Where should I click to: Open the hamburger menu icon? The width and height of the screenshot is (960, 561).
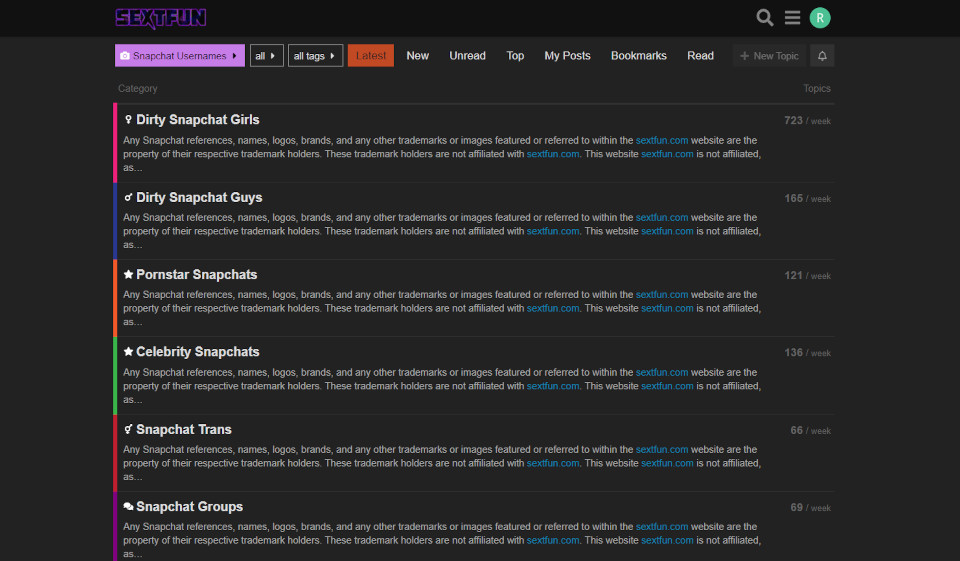[792, 18]
